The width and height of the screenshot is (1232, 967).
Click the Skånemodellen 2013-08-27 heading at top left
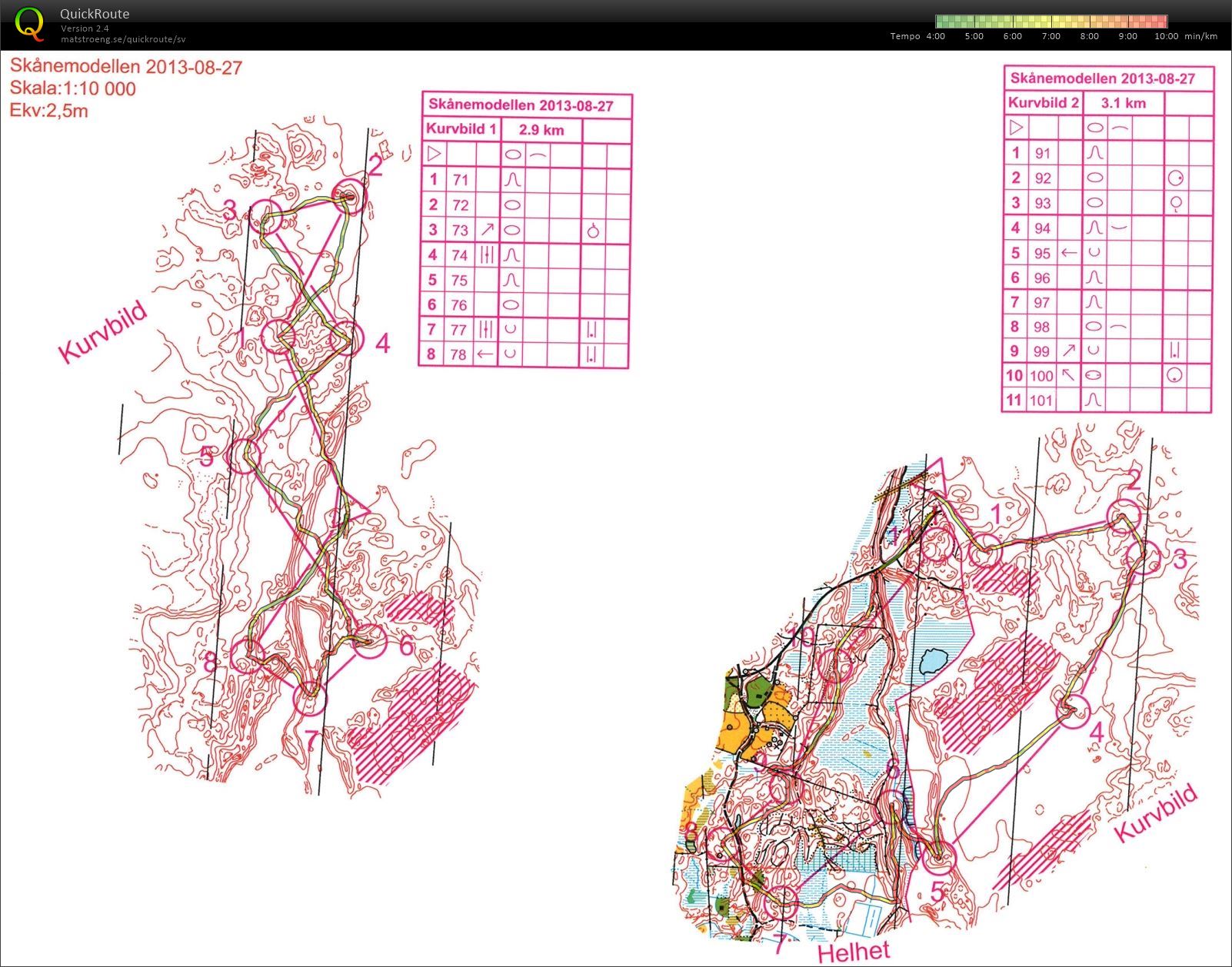point(125,67)
